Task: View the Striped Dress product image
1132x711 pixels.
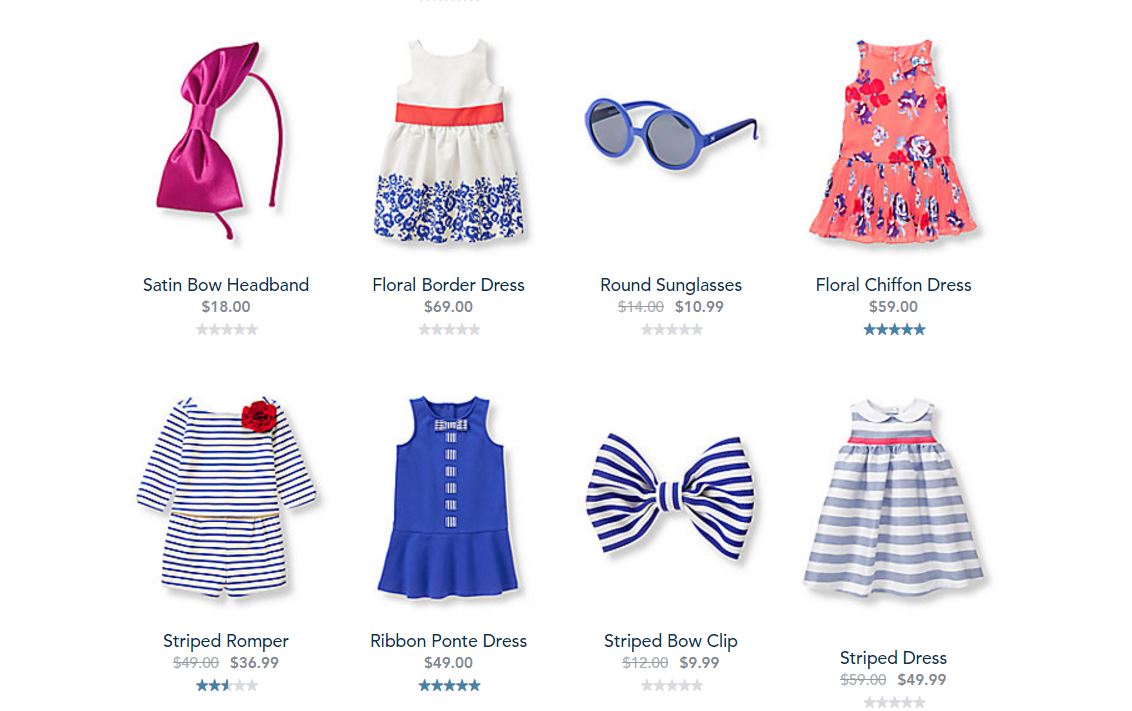Action: click(x=894, y=497)
